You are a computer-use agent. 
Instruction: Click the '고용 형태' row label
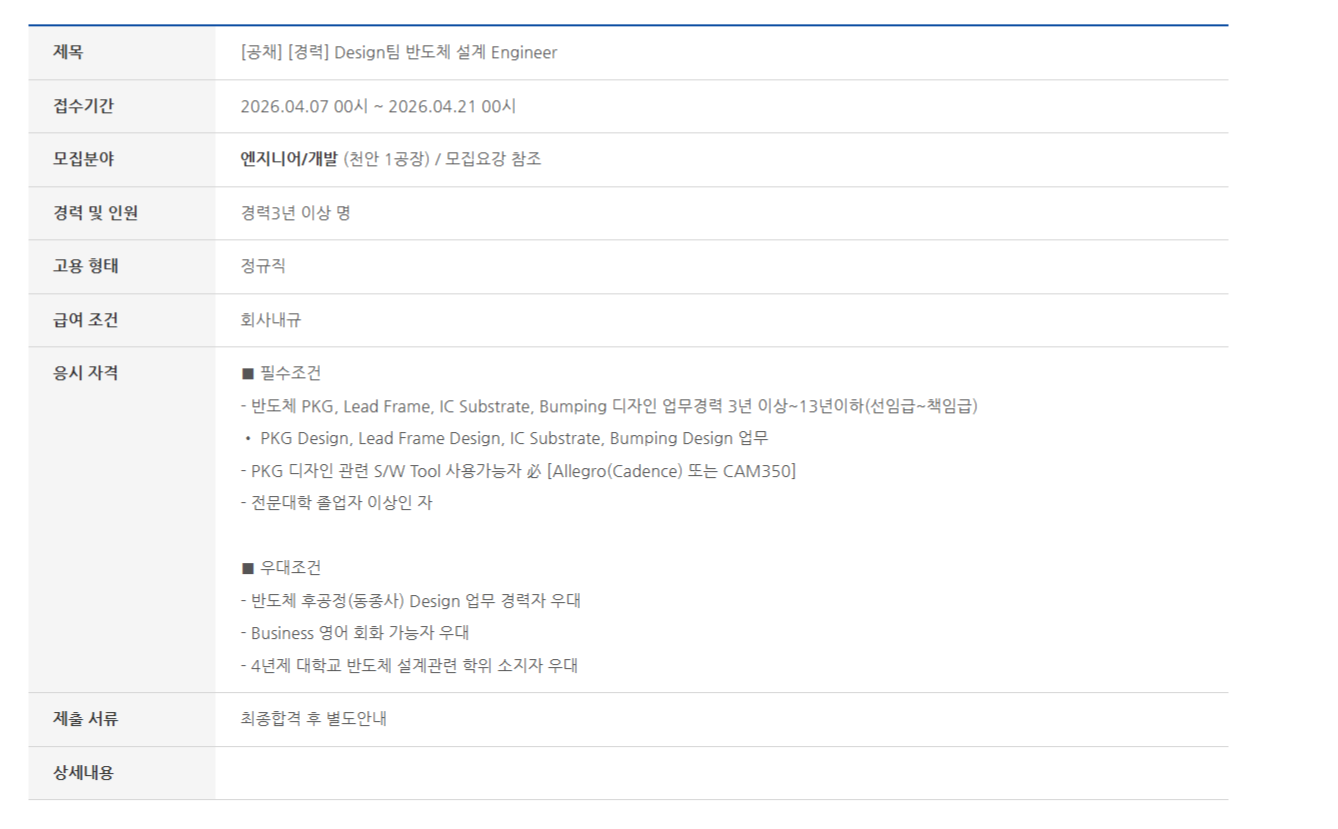[x=85, y=266]
